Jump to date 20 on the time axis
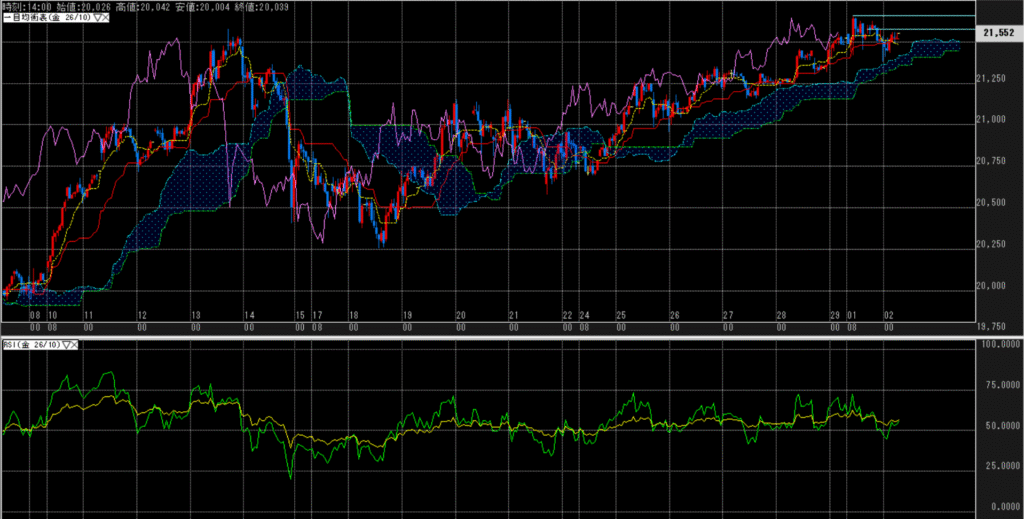 pos(460,314)
